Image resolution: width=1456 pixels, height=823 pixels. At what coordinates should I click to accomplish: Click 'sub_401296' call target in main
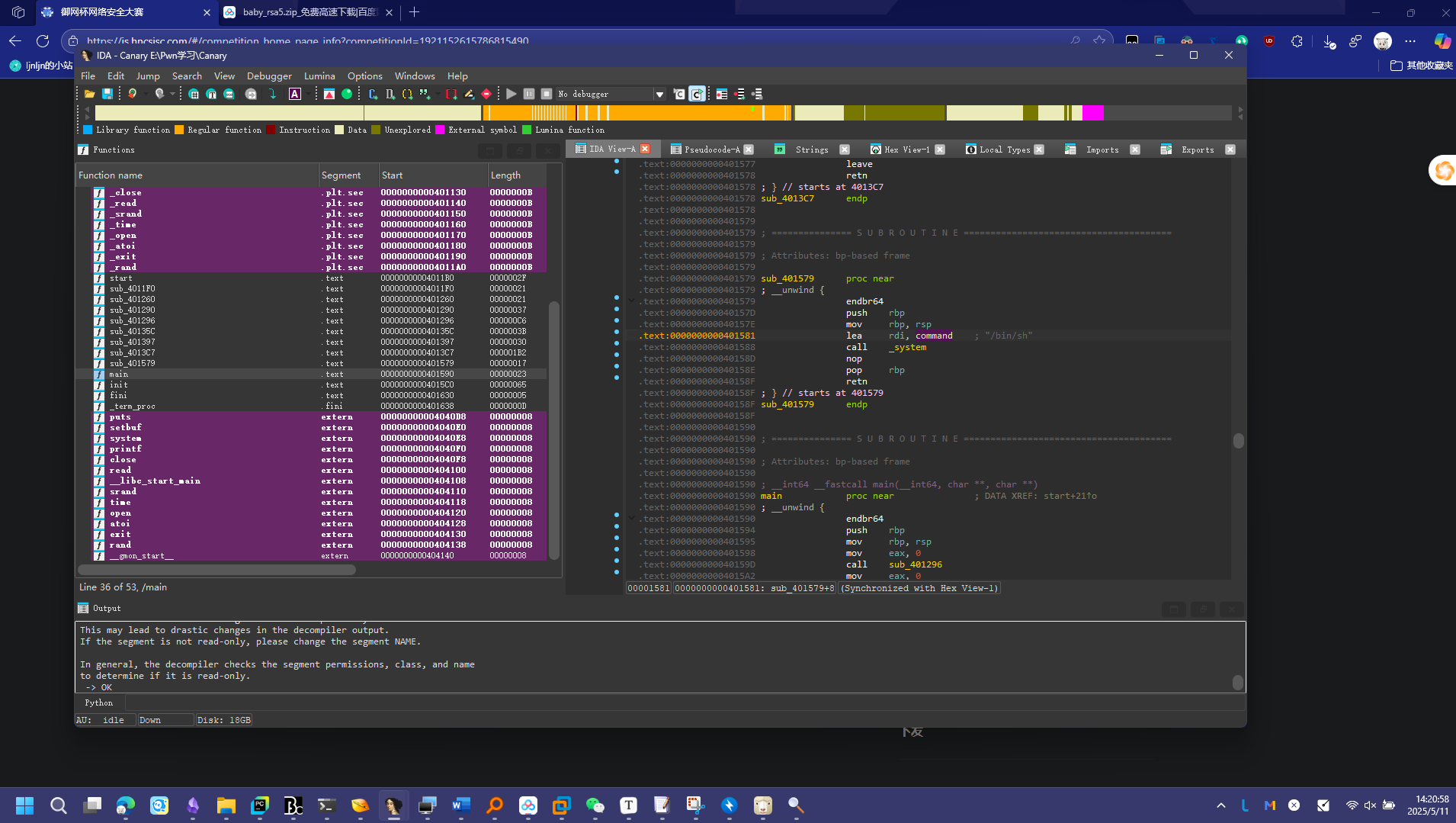pyautogui.click(x=916, y=564)
